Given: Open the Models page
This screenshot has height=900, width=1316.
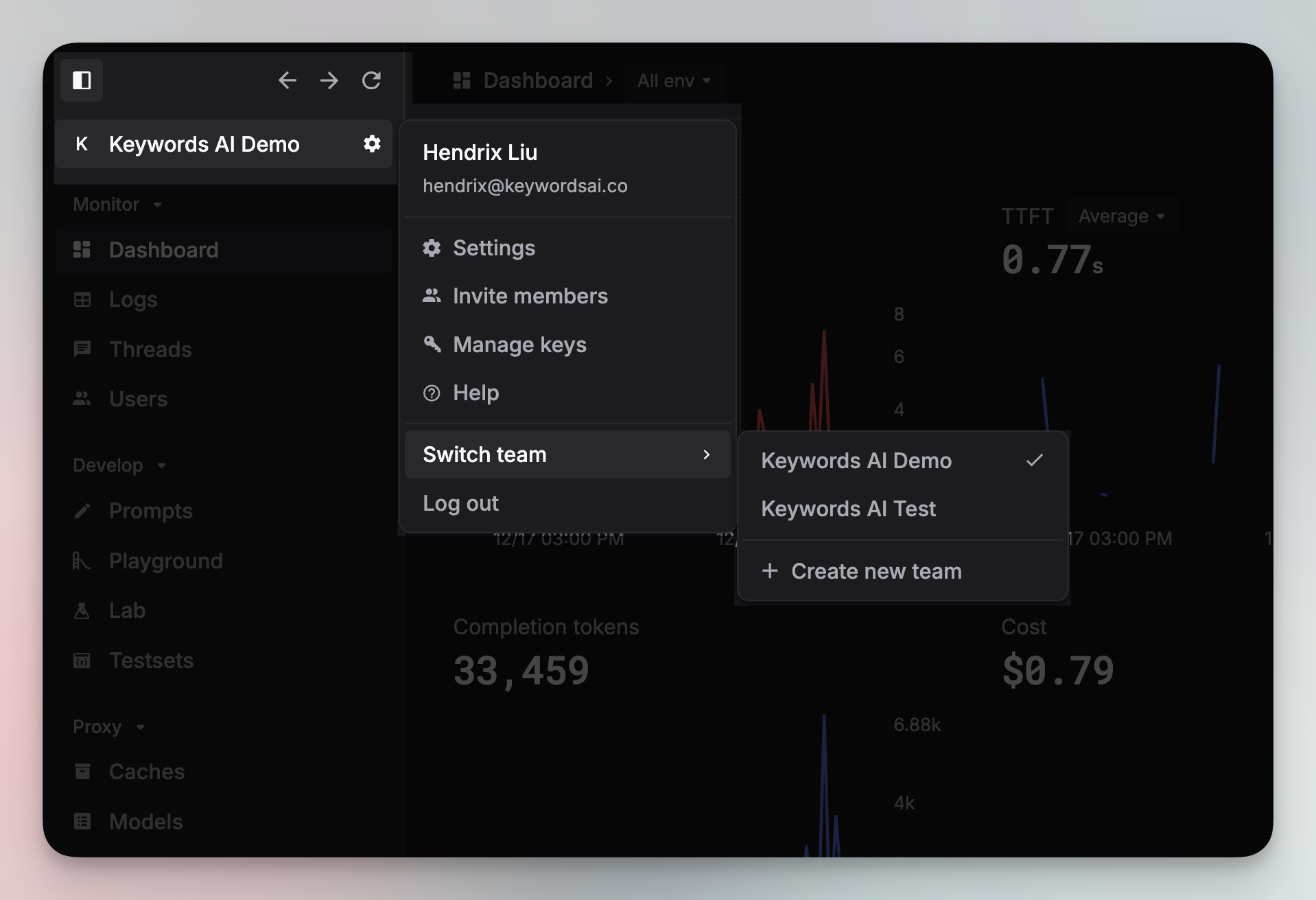Looking at the screenshot, I should (224, 822).
